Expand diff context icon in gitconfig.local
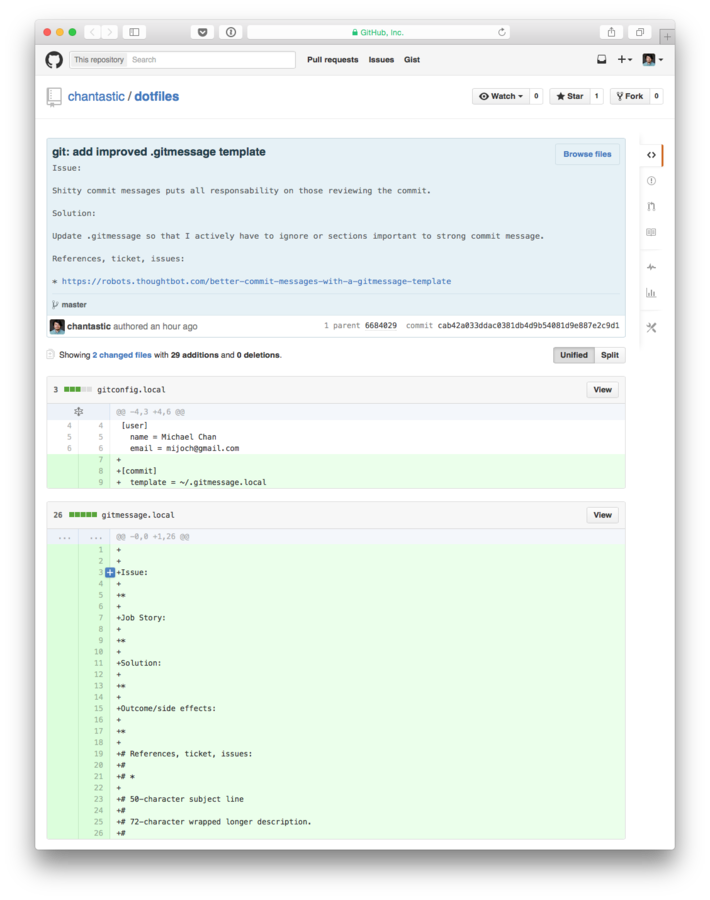 79,412
